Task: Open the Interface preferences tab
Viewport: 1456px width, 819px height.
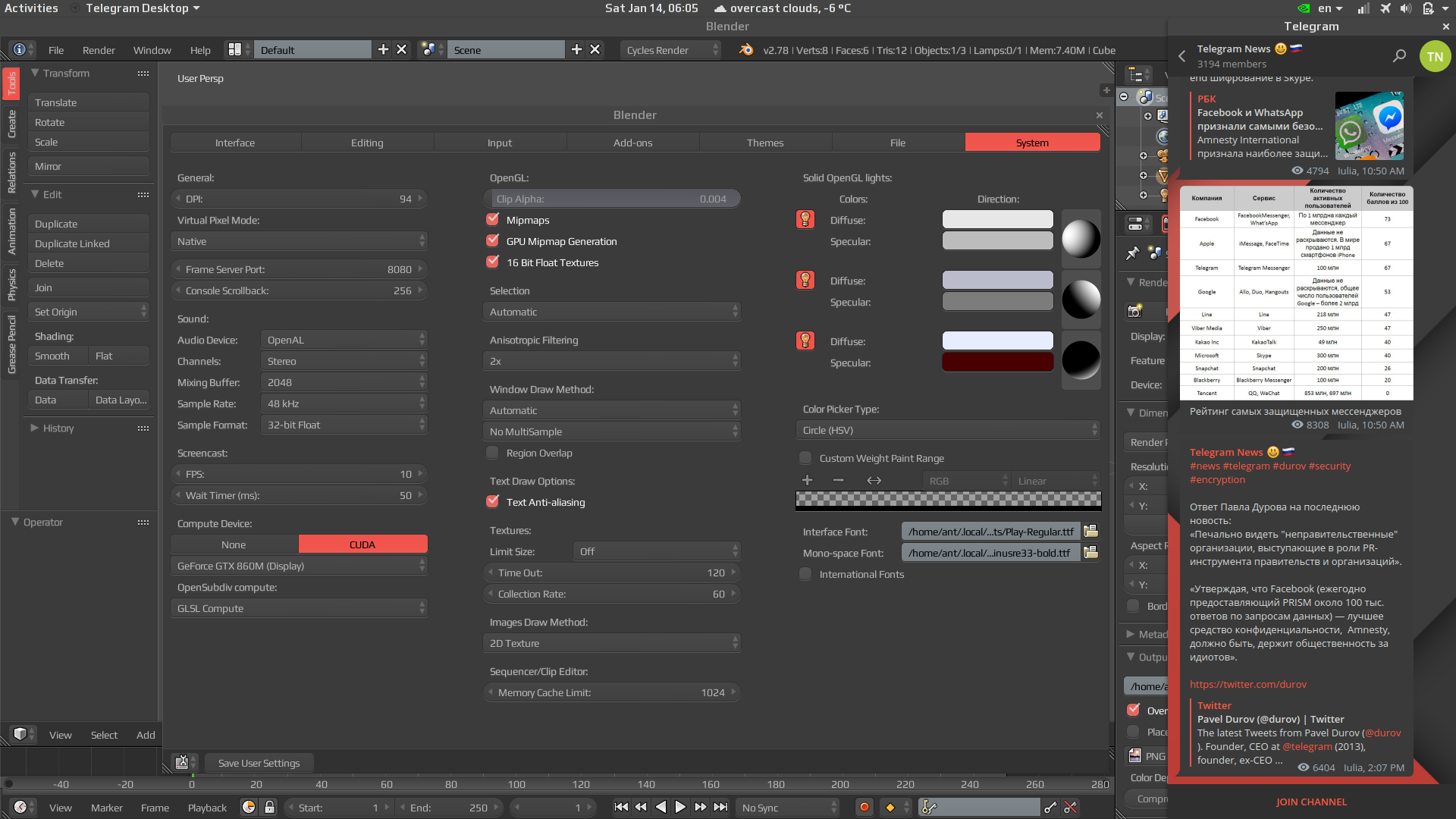Action: pyautogui.click(x=235, y=143)
